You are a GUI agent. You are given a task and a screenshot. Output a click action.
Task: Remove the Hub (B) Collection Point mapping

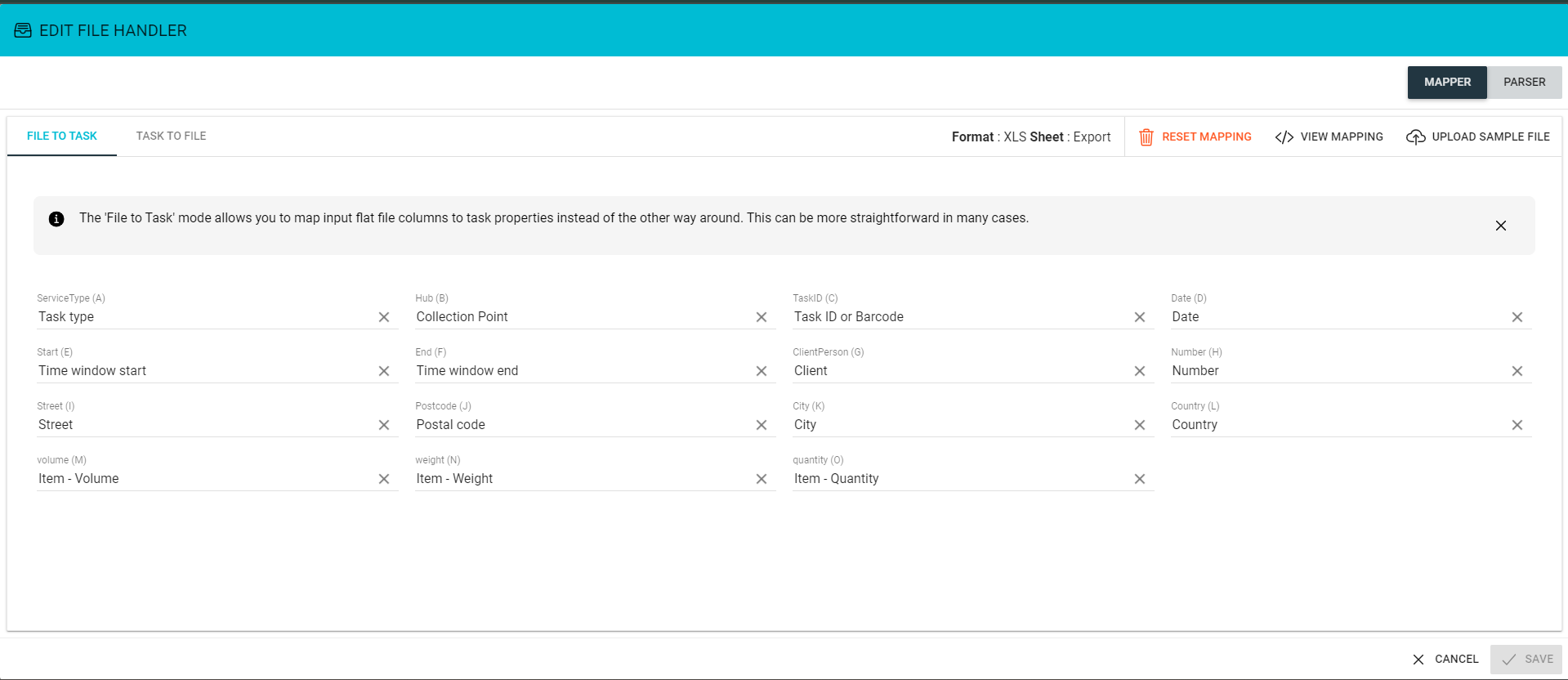(x=762, y=317)
